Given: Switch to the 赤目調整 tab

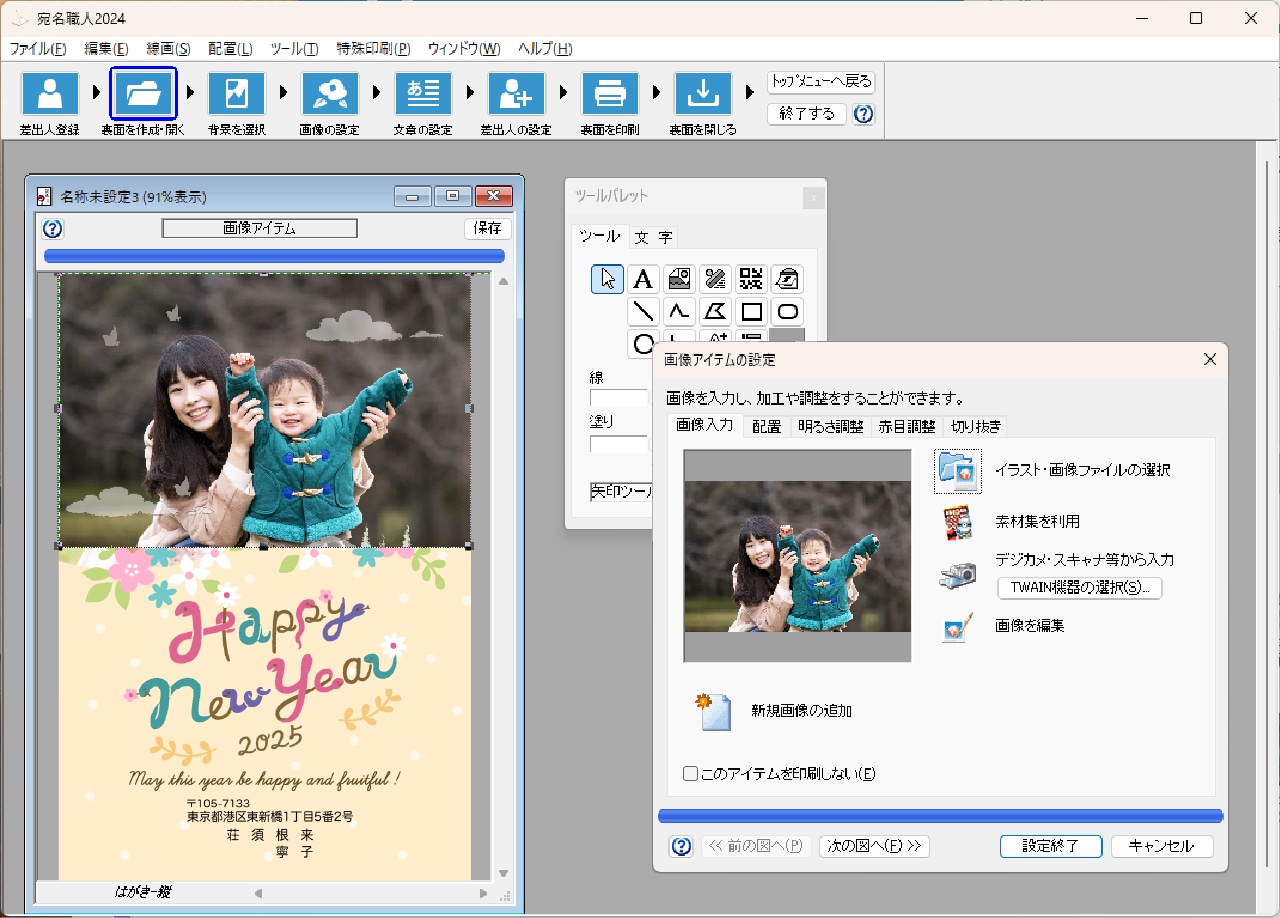Looking at the screenshot, I should pyautogui.click(x=907, y=426).
